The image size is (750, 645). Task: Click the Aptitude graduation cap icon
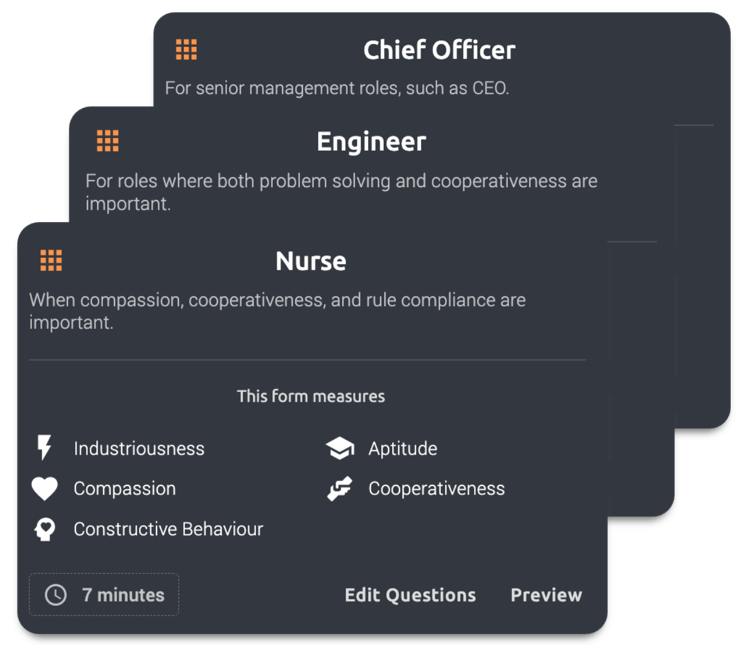(x=340, y=449)
